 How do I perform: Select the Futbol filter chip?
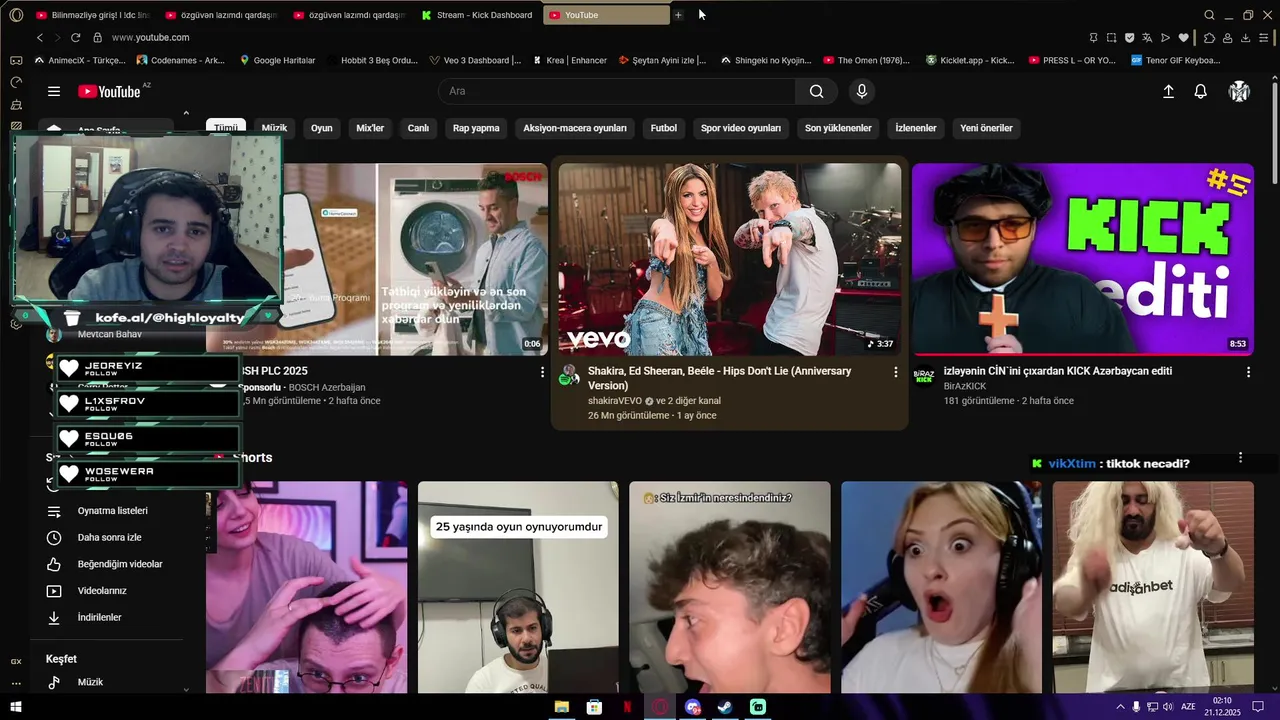(x=664, y=128)
